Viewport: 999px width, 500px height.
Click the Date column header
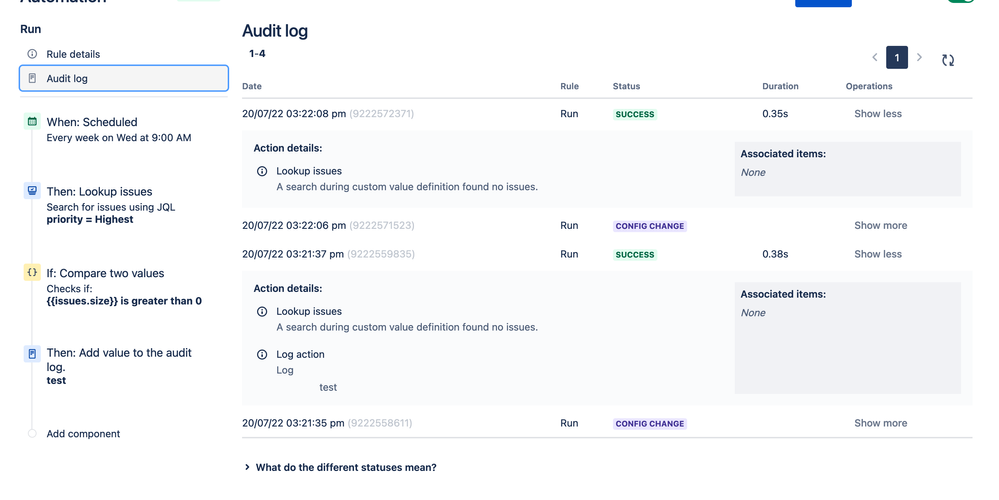coord(252,86)
